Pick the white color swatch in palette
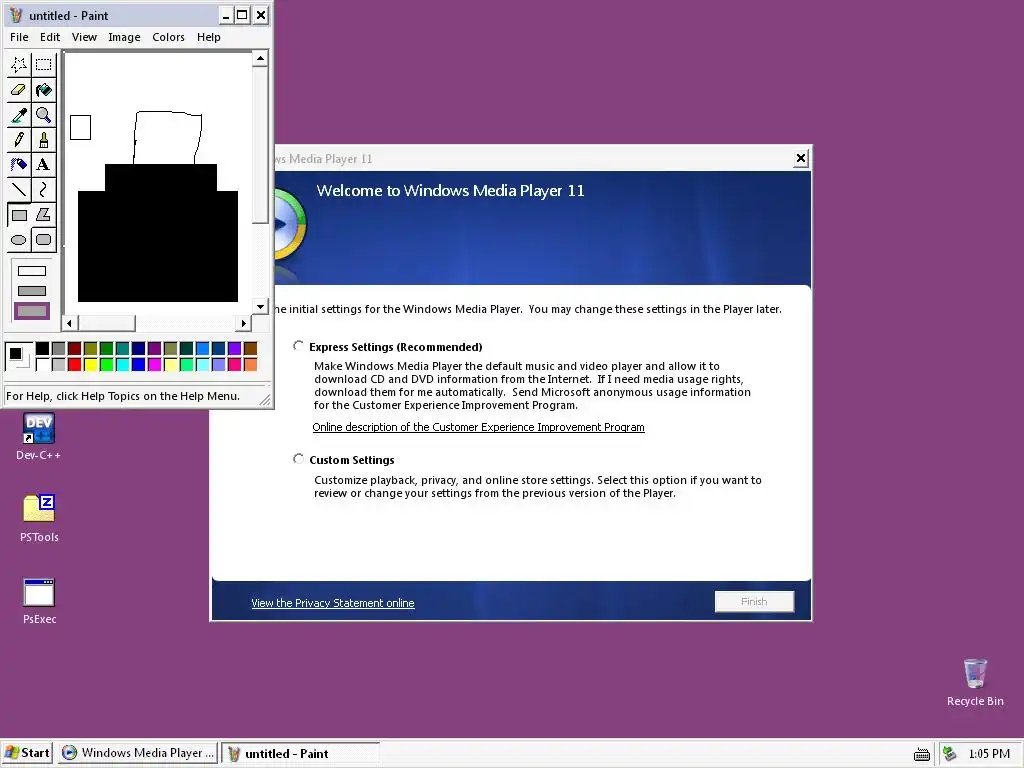This screenshot has height=768, width=1024. (x=42, y=364)
